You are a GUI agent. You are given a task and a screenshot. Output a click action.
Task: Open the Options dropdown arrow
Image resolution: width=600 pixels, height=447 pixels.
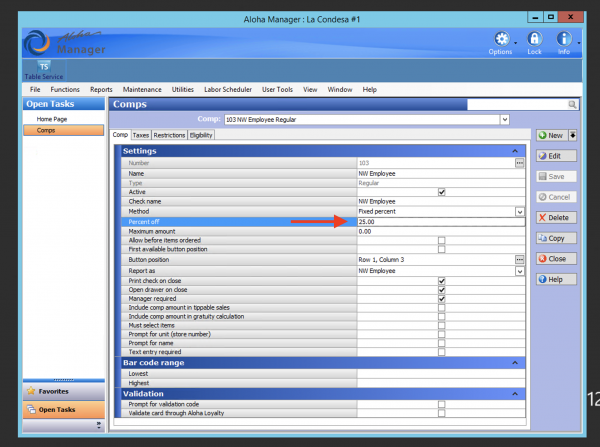(x=515, y=43)
